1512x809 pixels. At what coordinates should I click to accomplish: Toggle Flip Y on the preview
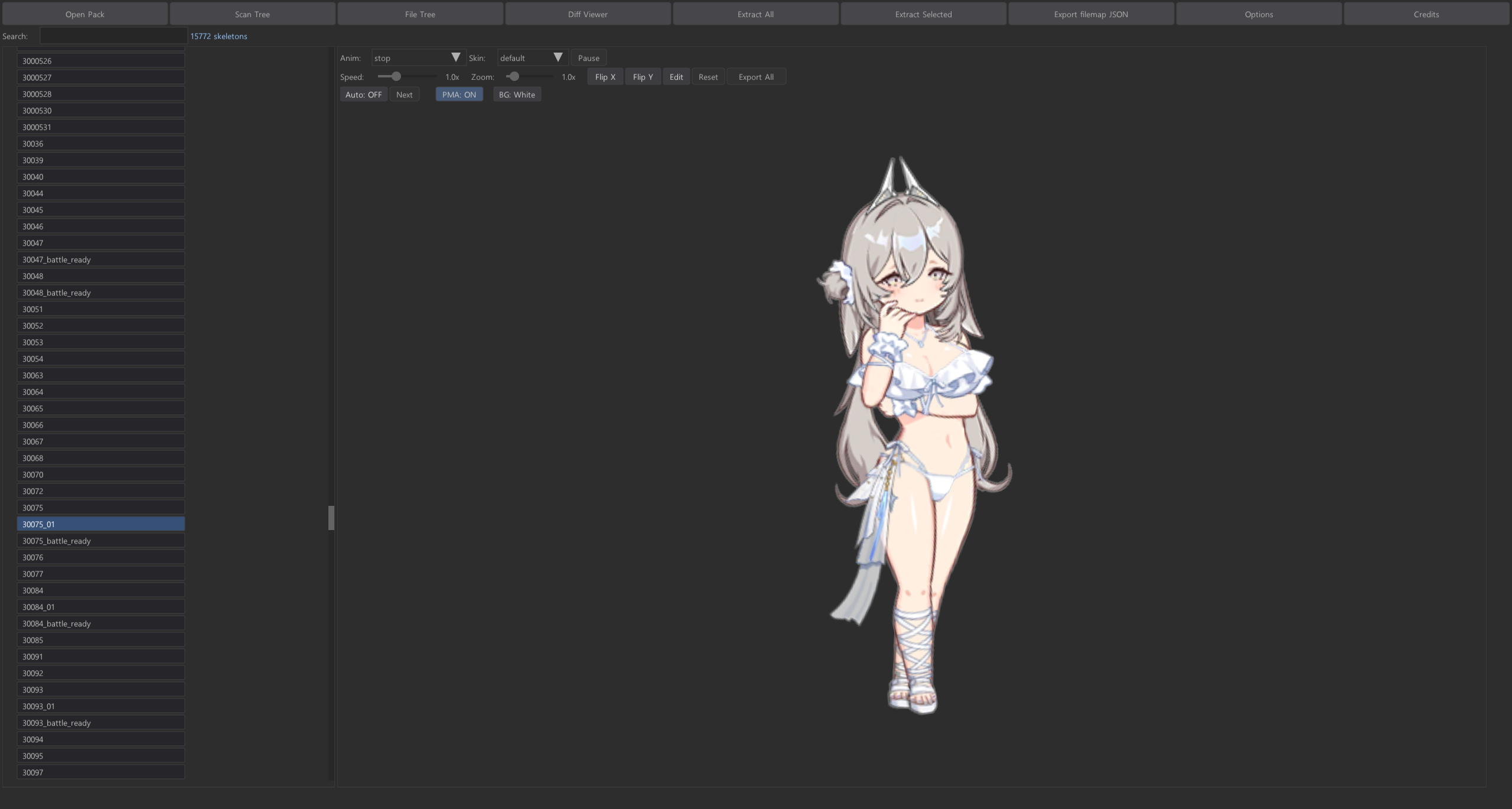tap(643, 77)
